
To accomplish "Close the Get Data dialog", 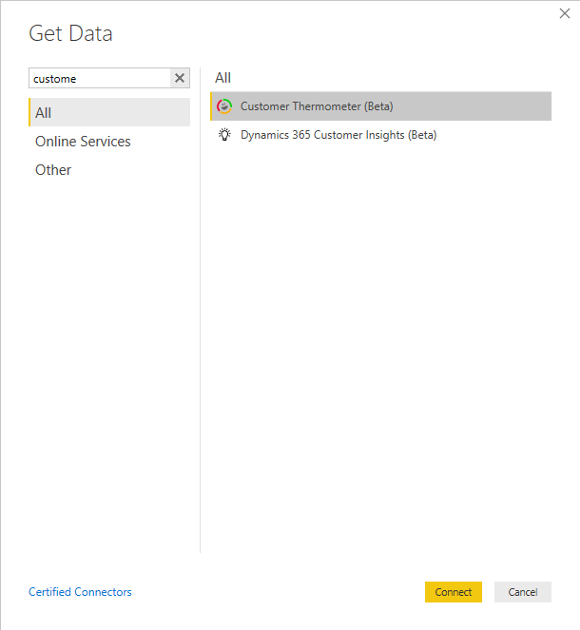I will point(565,14).
